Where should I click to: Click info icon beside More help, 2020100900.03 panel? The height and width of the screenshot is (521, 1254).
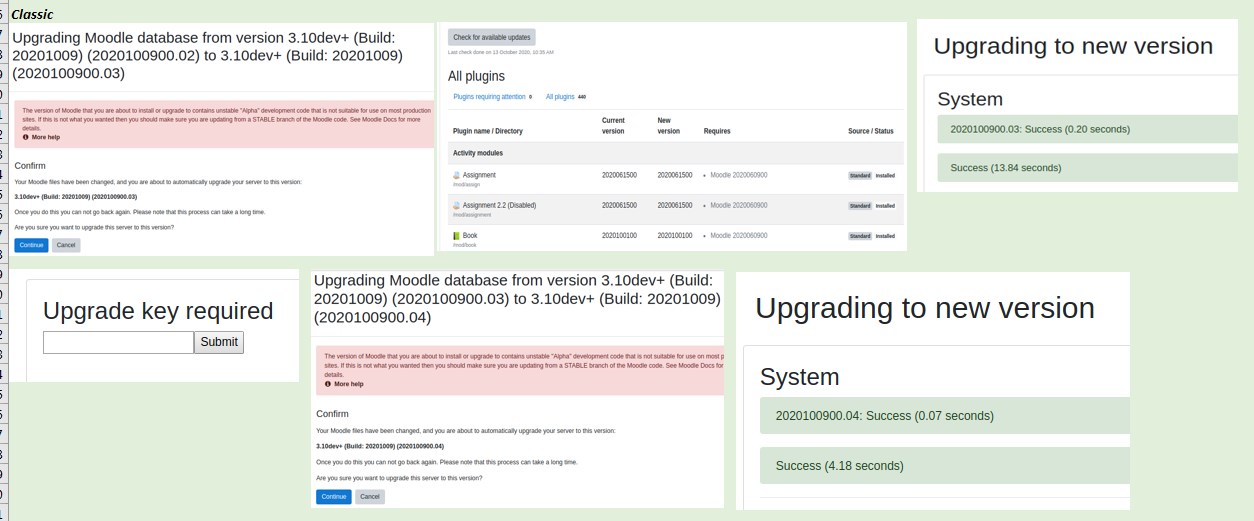click(26, 137)
